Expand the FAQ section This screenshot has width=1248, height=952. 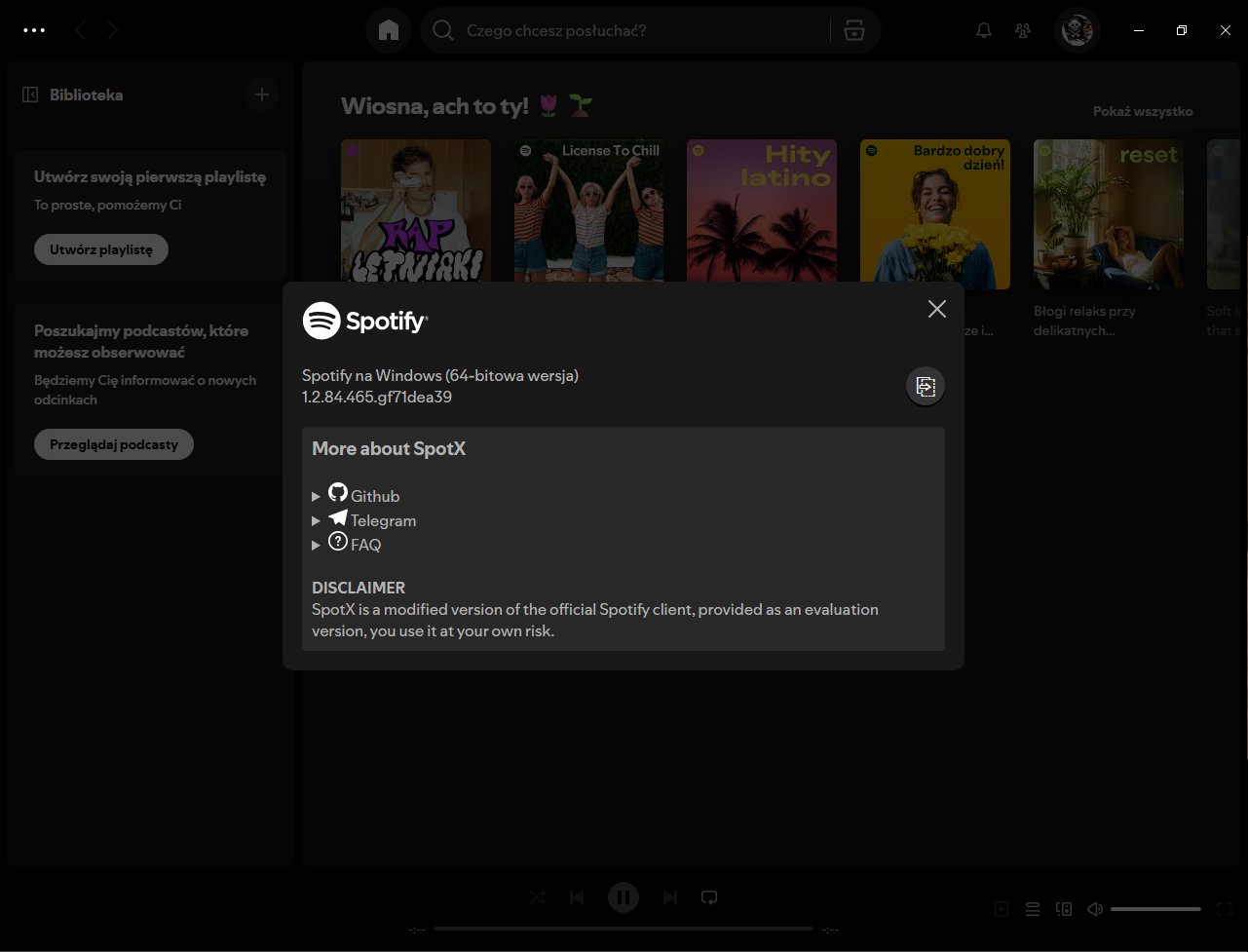point(347,544)
